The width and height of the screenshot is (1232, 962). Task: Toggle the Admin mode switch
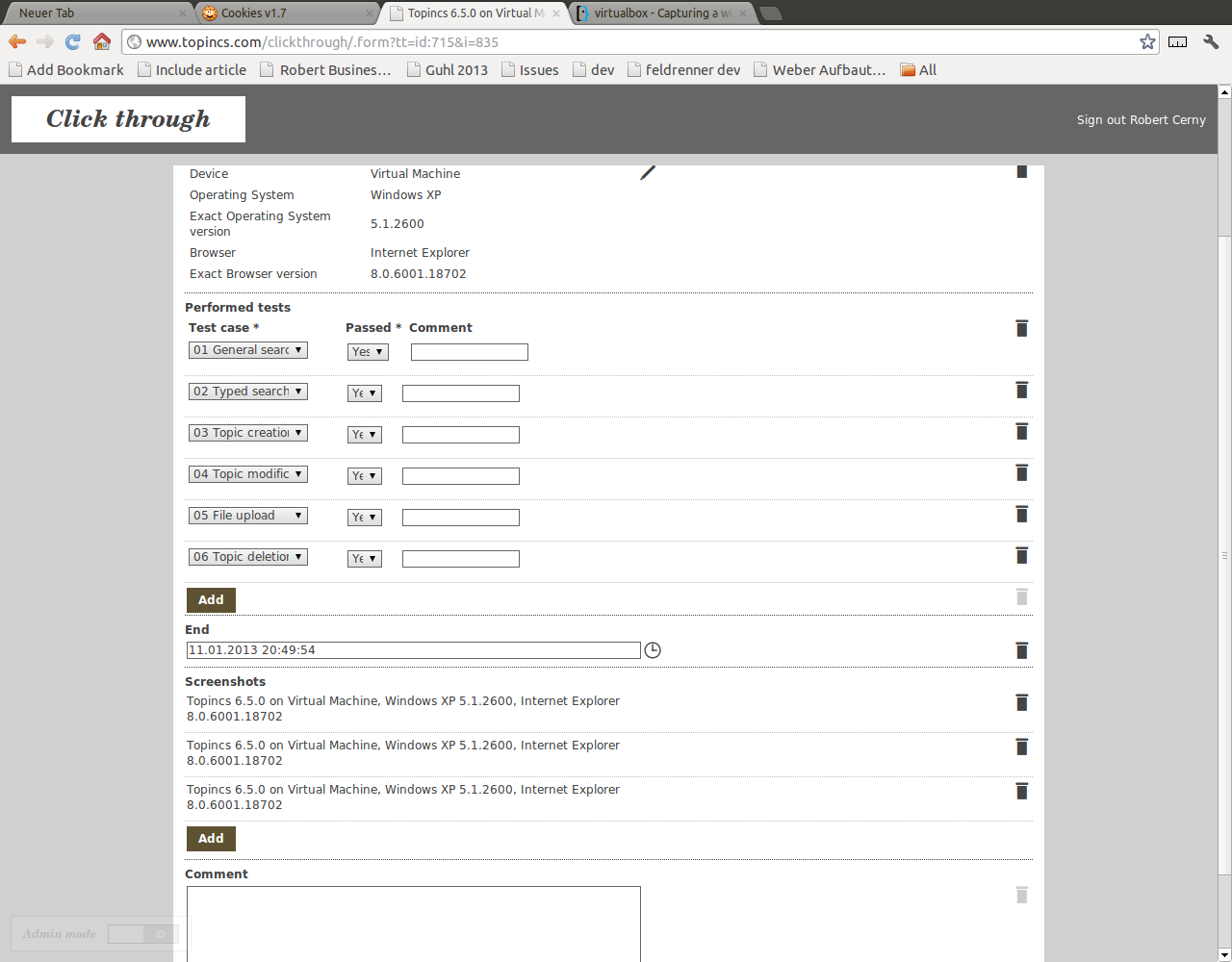coord(142,934)
